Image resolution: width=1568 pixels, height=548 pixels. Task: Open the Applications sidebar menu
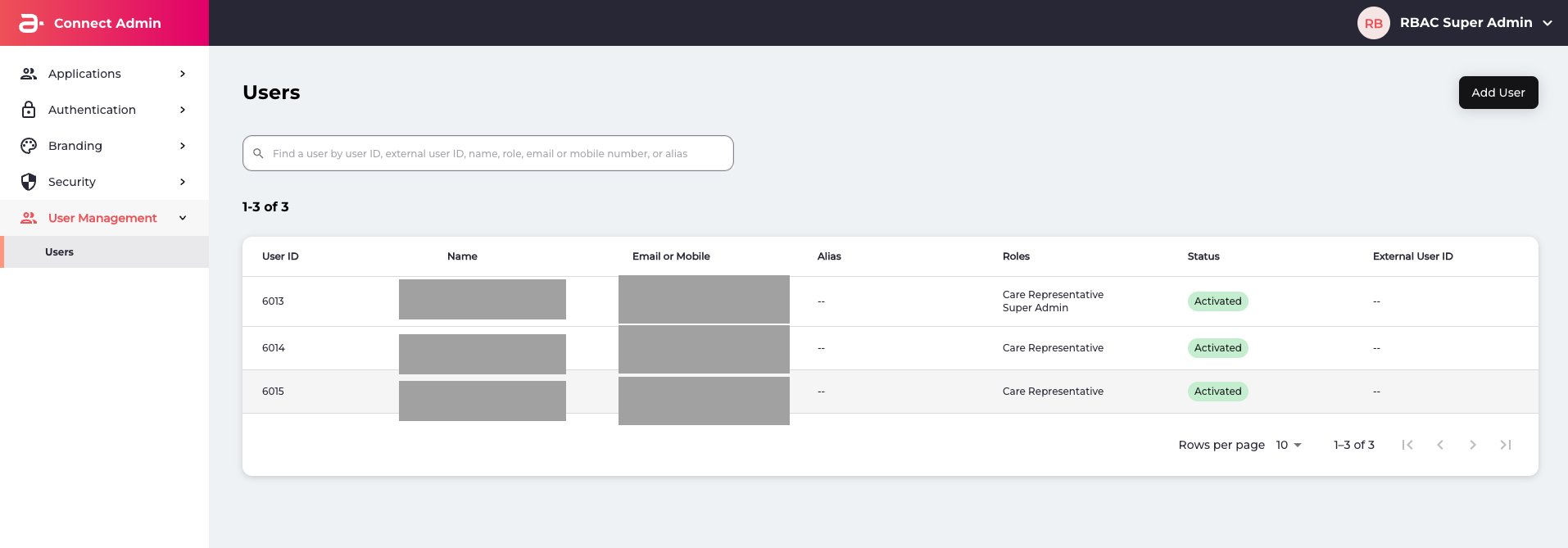point(104,74)
